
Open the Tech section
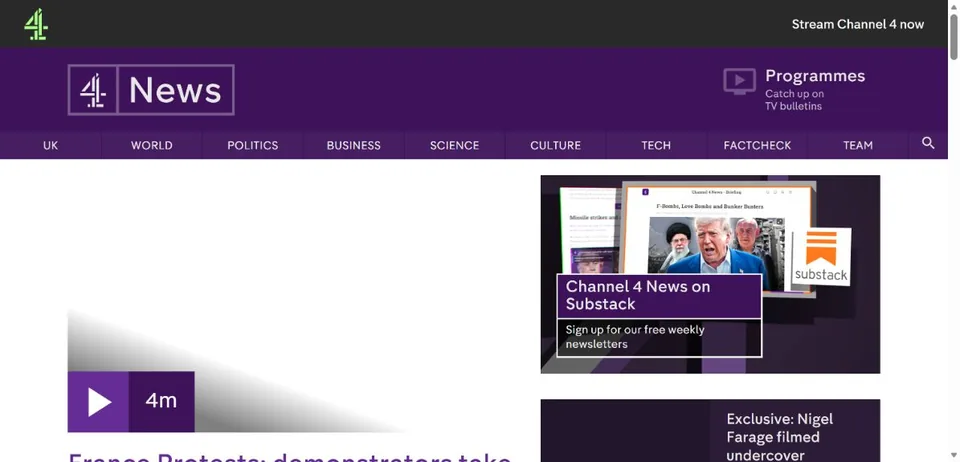point(656,146)
